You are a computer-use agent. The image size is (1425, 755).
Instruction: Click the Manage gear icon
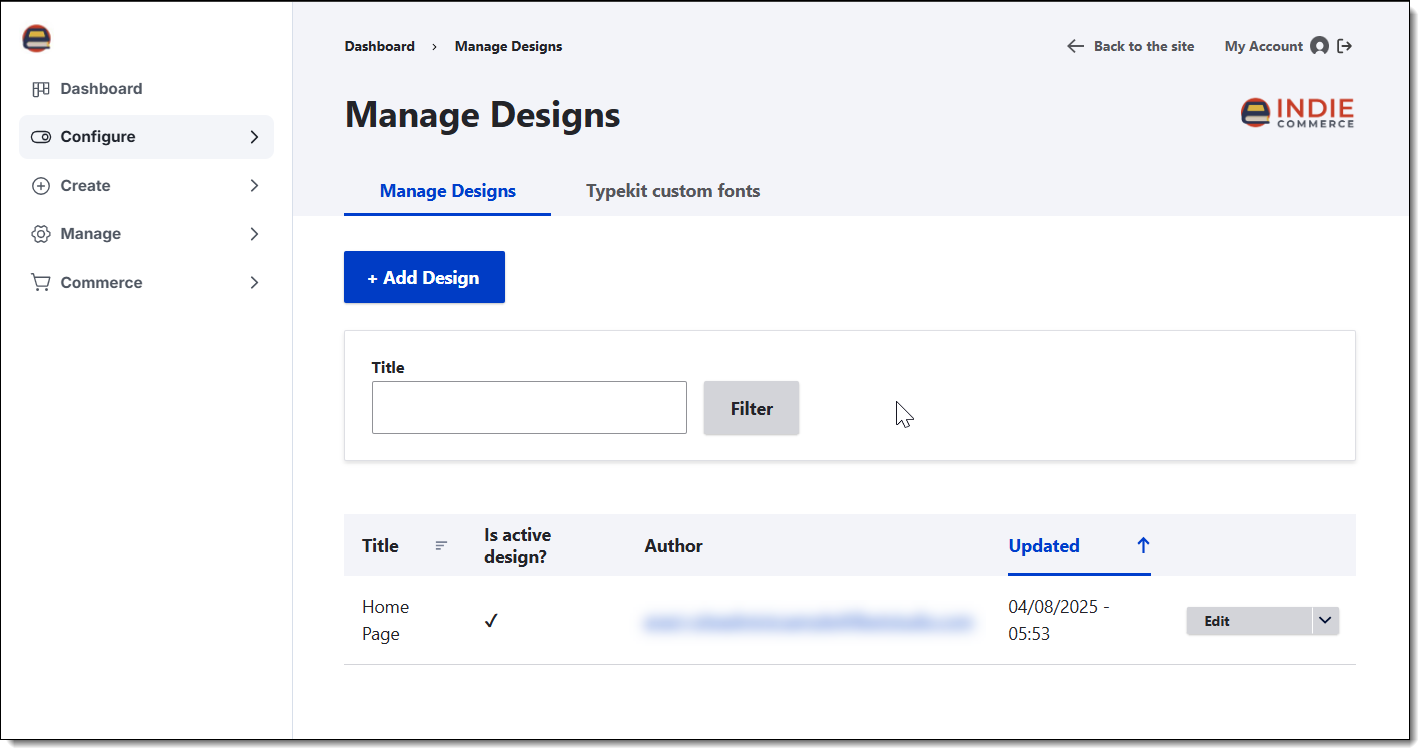(x=41, y=234)
